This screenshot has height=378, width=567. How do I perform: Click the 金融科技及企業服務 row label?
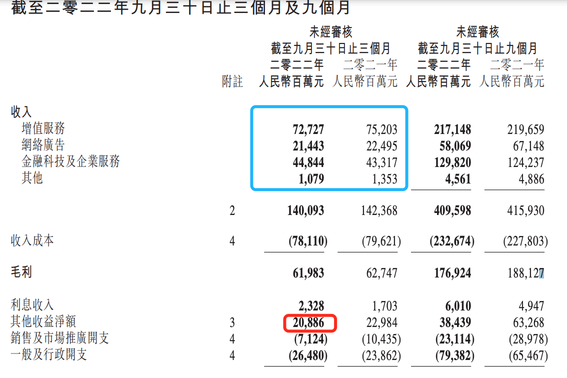pos(71,161)
